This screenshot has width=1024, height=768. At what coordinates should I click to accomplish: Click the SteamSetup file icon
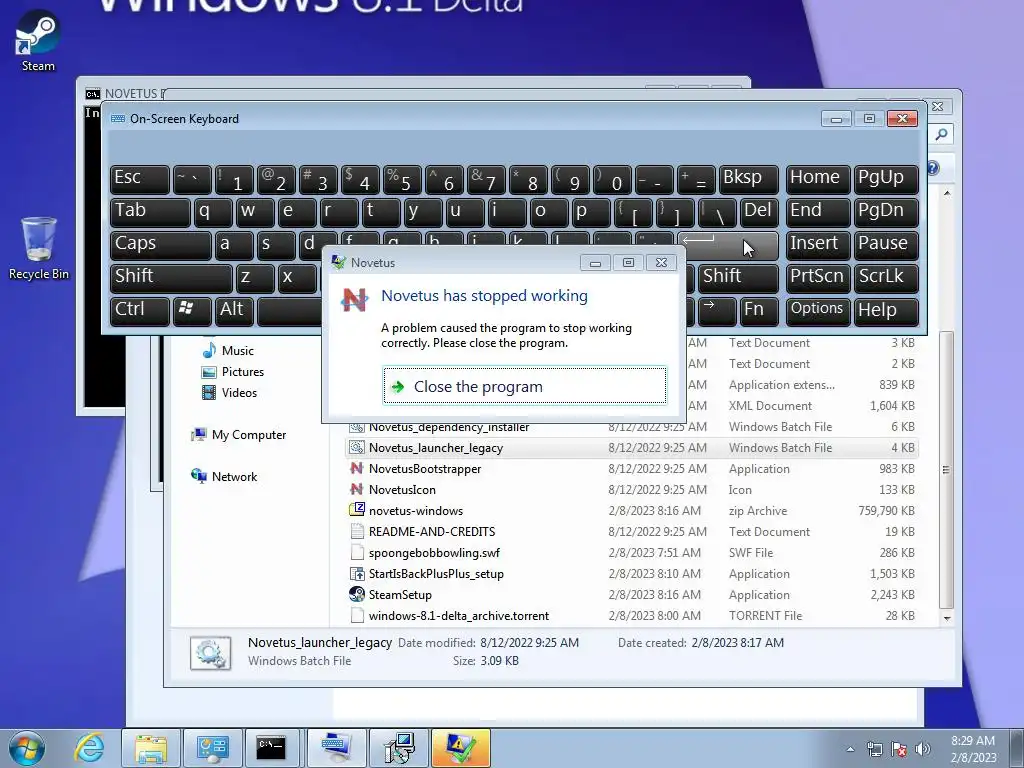click(357, 594)
